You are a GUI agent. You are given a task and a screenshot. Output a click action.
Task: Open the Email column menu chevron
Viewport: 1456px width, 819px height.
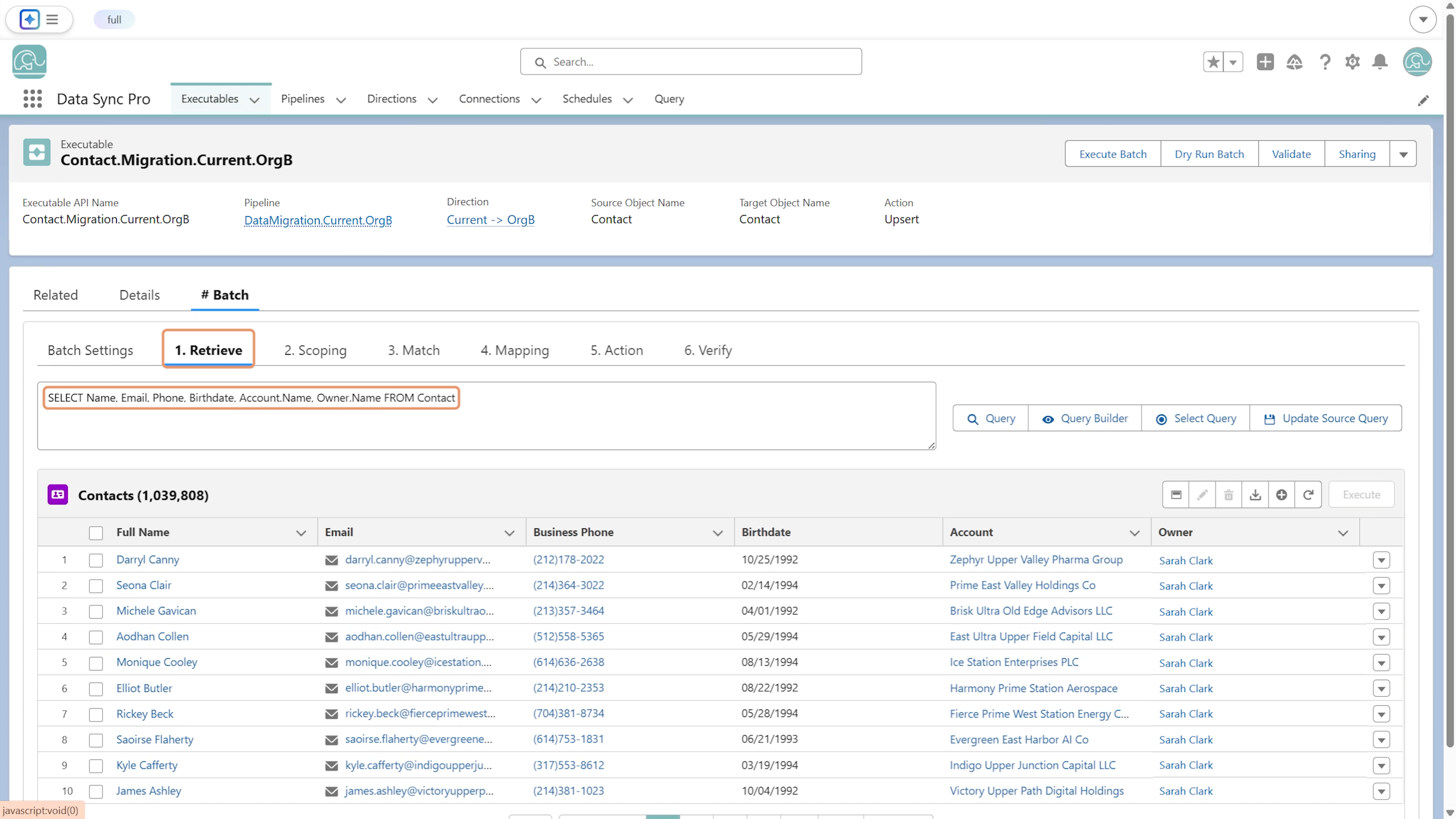[509, 533]
